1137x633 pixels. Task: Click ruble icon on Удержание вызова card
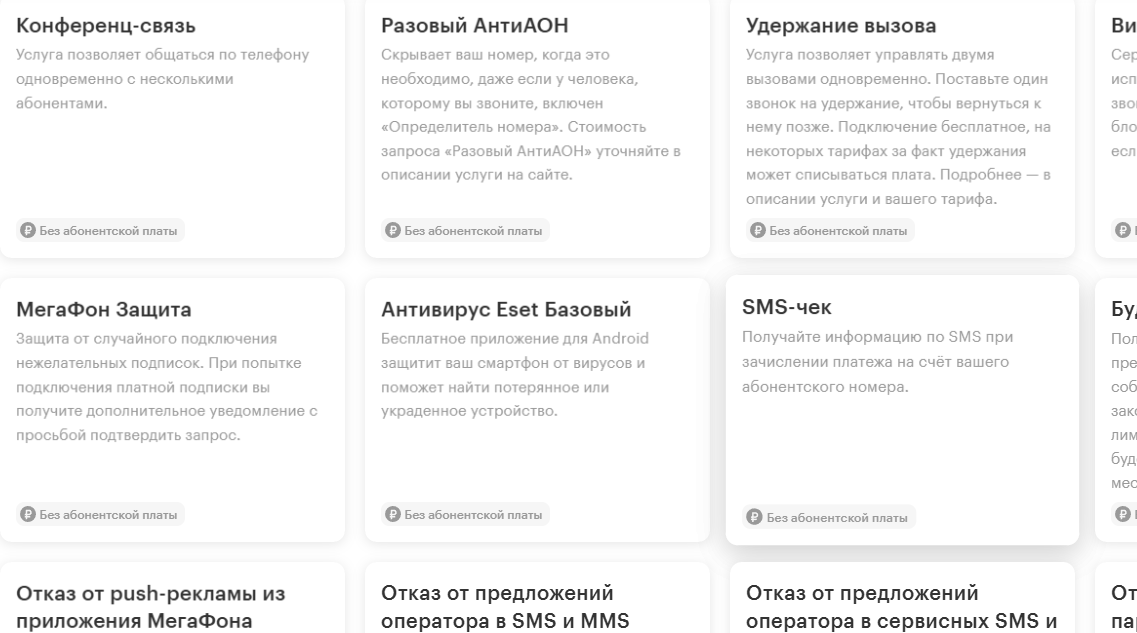click(x=758, y=231)
